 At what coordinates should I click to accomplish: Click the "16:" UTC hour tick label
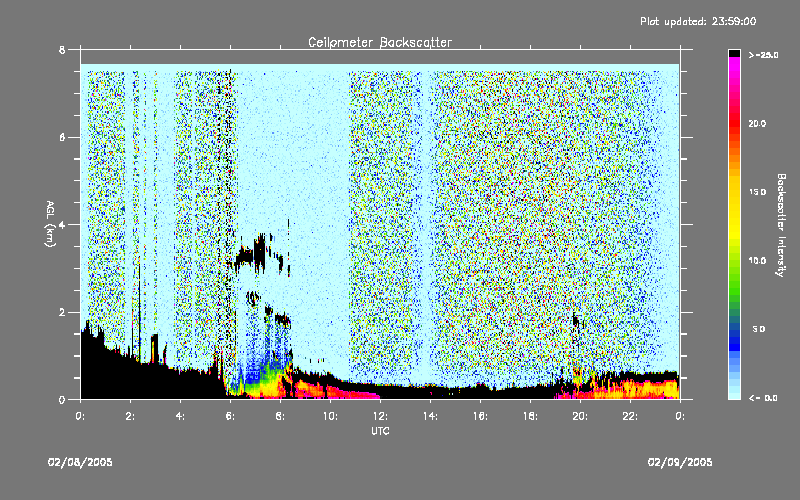(x=480, y=416)
